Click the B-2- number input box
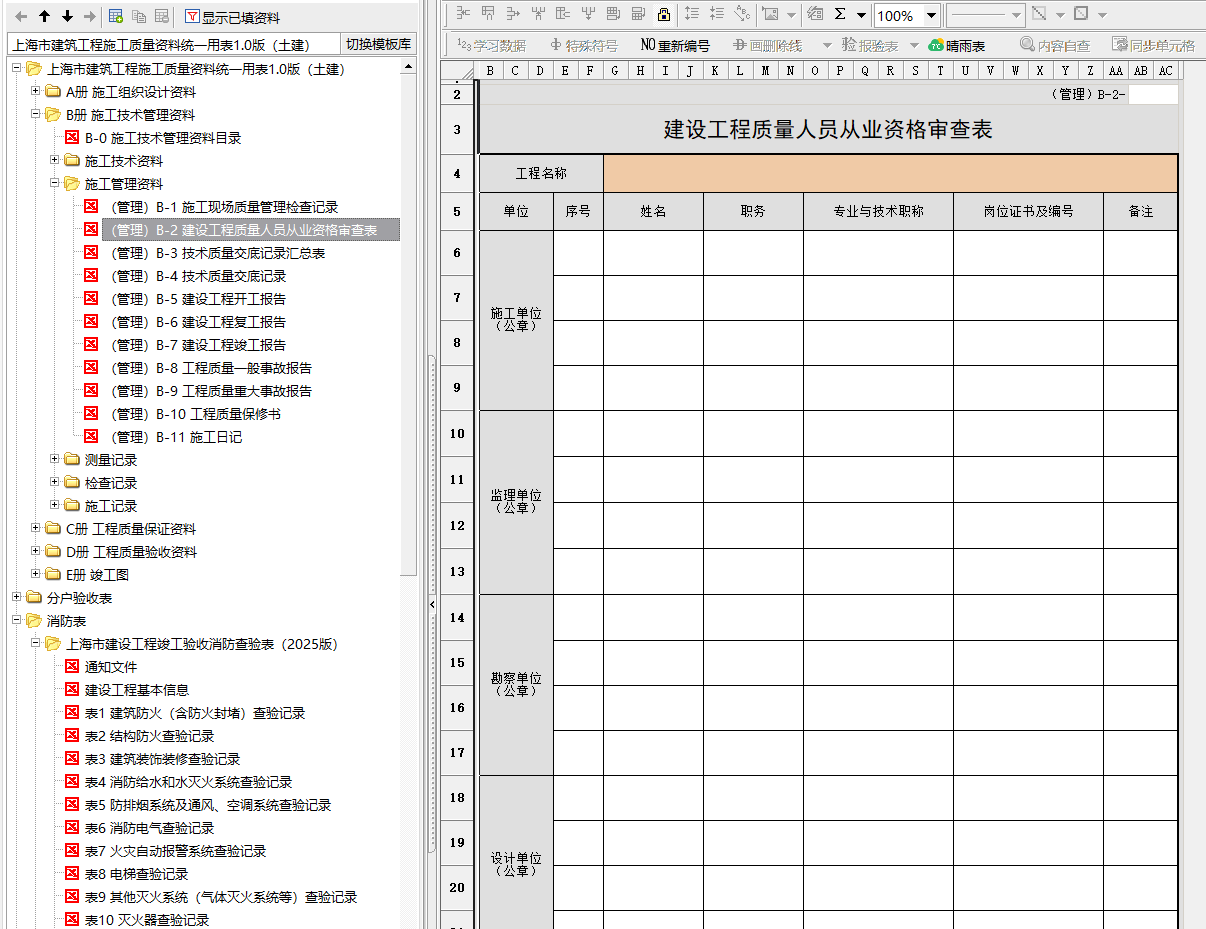The image size is (1206, 929). [1153, 95]
